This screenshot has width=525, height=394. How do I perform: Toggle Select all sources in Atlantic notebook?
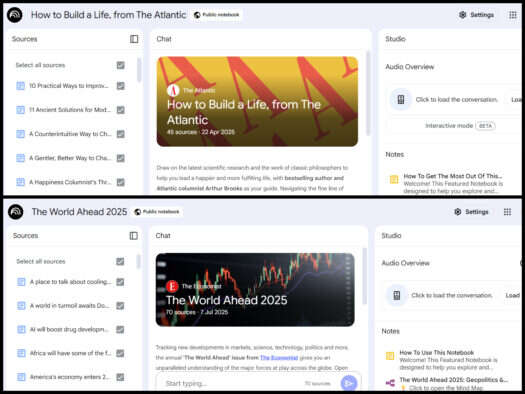pyautogui.click(x=121, y=65)
